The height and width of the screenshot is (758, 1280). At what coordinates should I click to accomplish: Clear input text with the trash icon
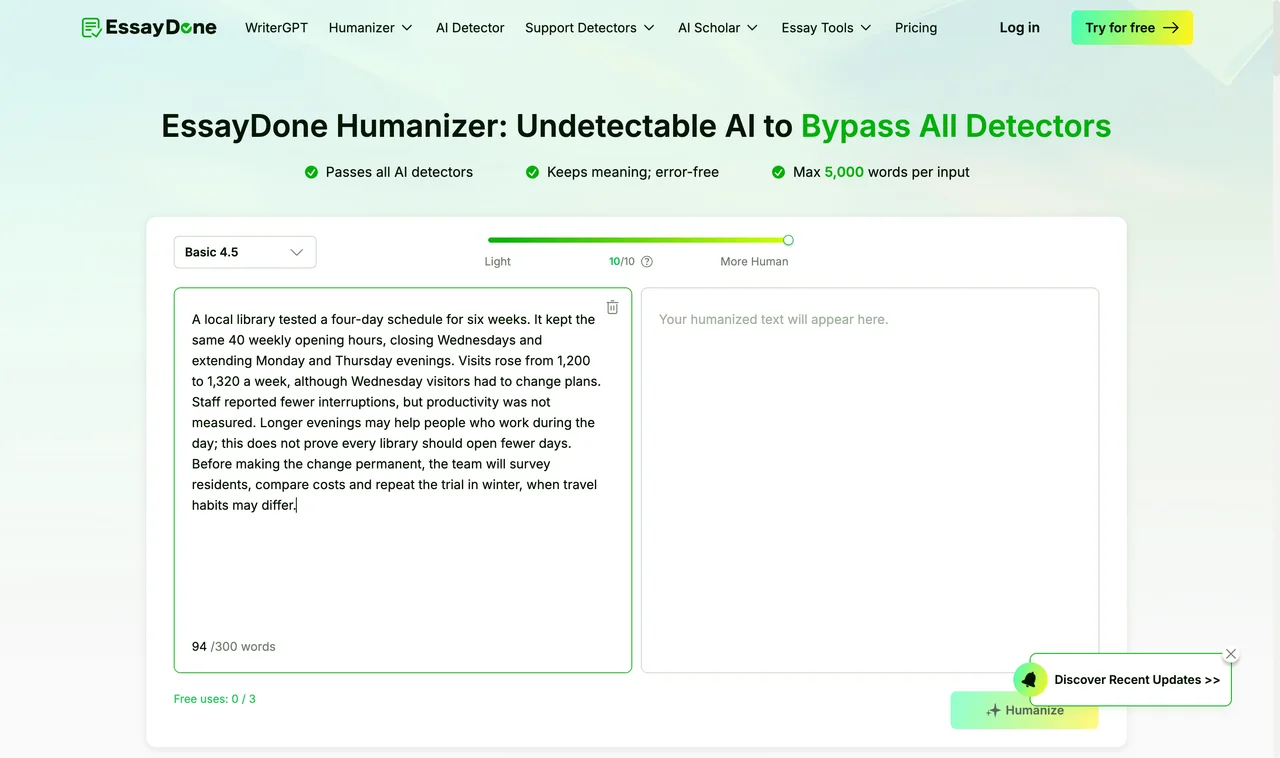(613, 307)
